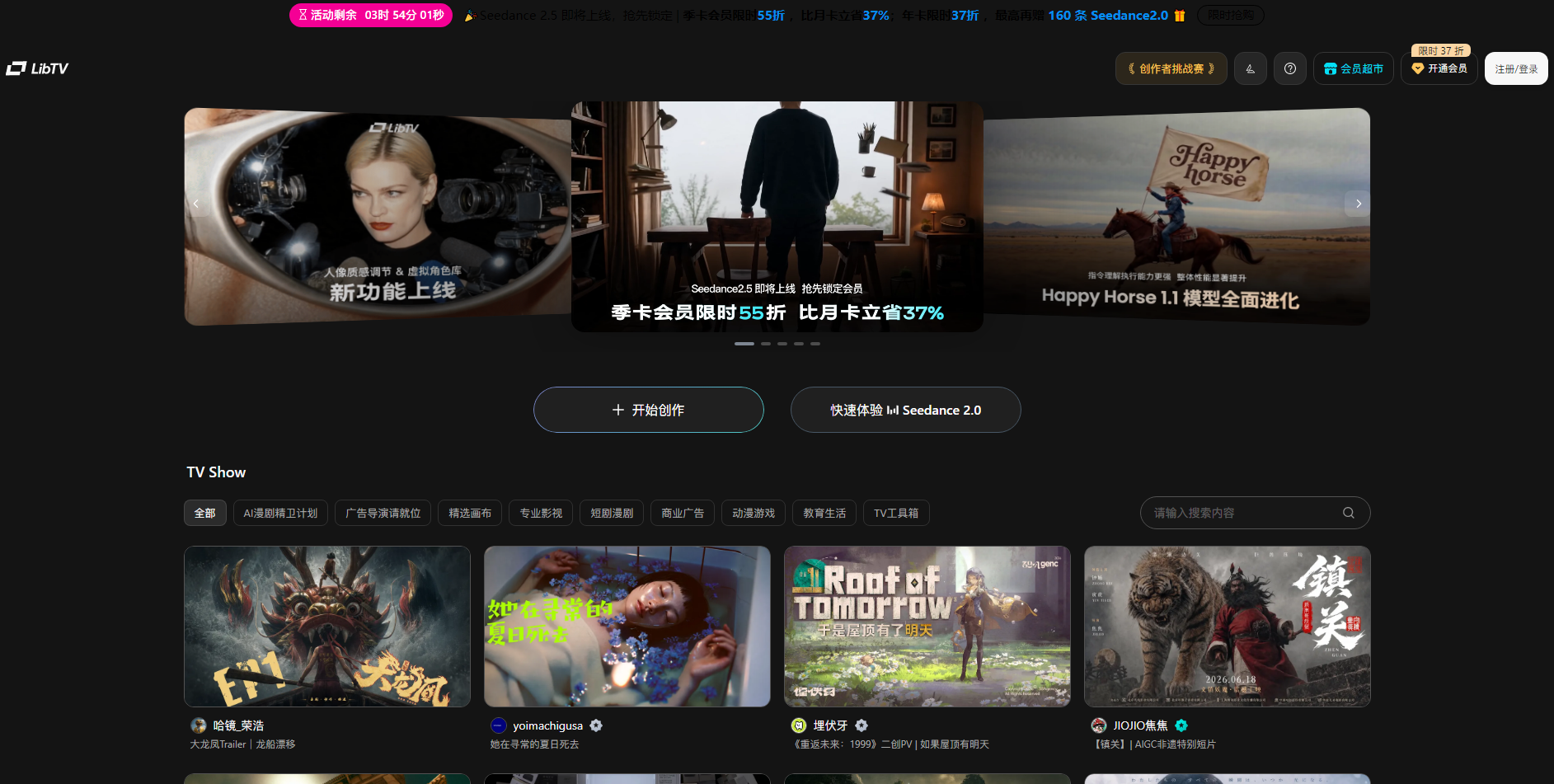Viewport: 1554px width, 784px height.
Task: Open 会员超市 member store
Action: click(1353, 68)
